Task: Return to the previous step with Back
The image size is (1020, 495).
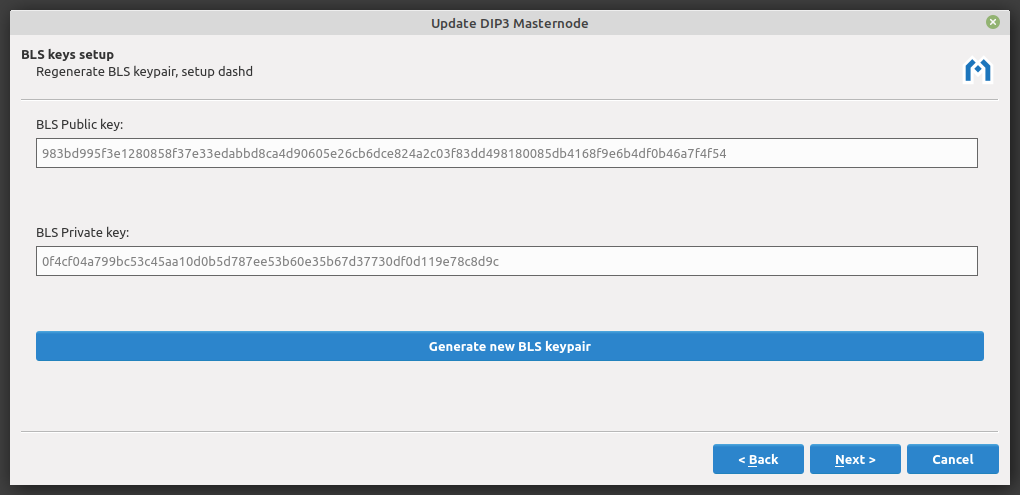Action: [758, 459]
